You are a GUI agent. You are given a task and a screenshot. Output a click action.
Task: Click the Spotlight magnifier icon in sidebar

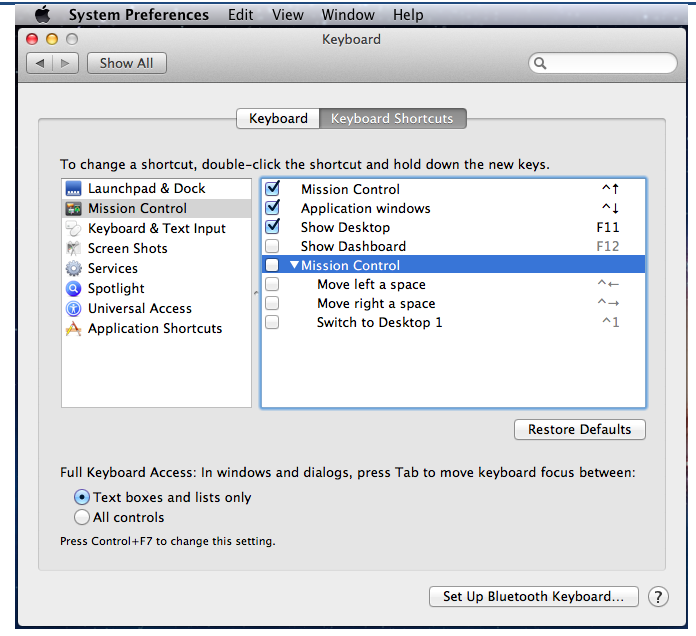point(74,288)
